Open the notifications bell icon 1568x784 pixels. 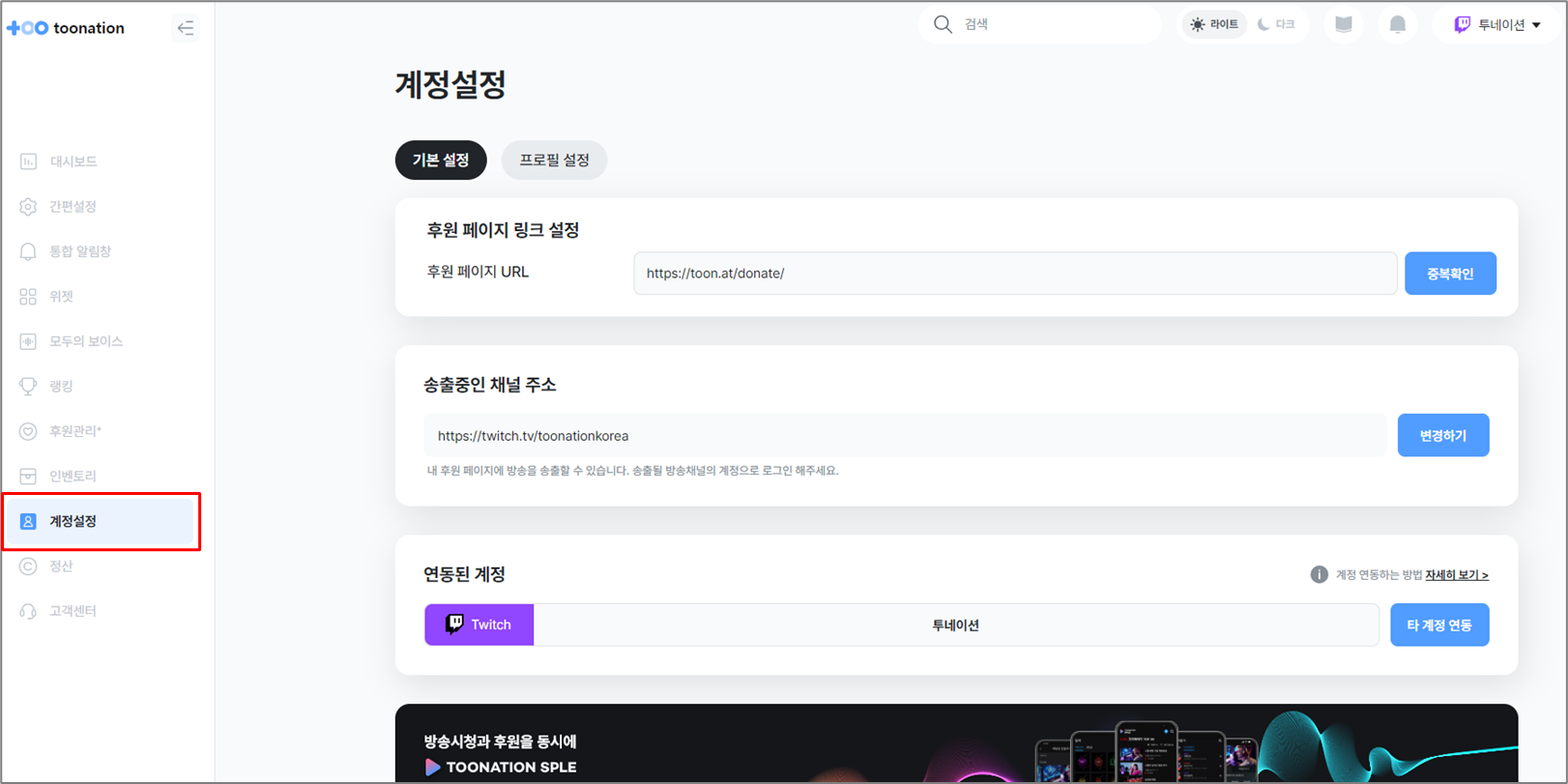pyautogui.click(x=1397, y=25)
